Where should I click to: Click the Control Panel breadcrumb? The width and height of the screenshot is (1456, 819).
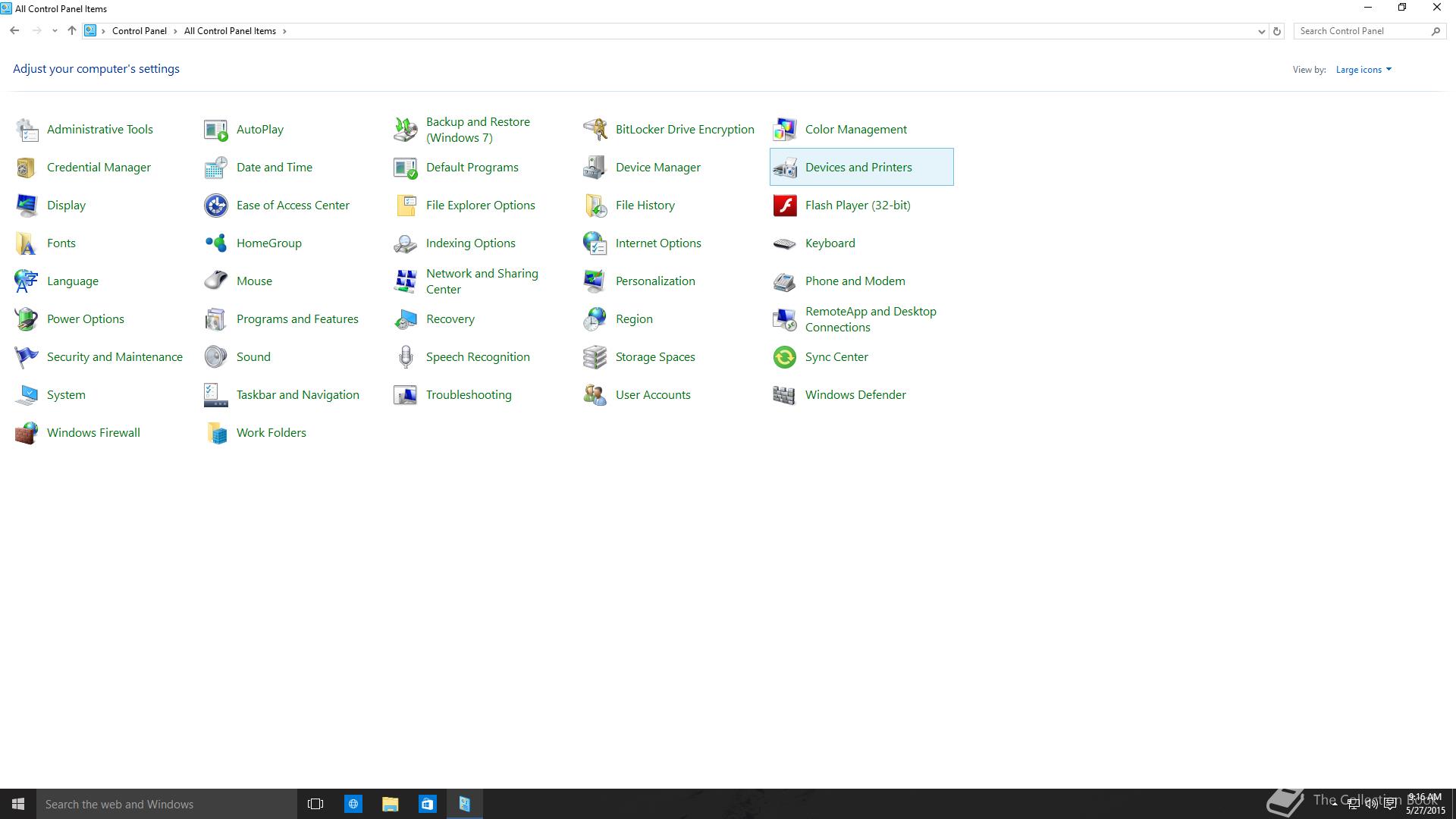[140, 31]
